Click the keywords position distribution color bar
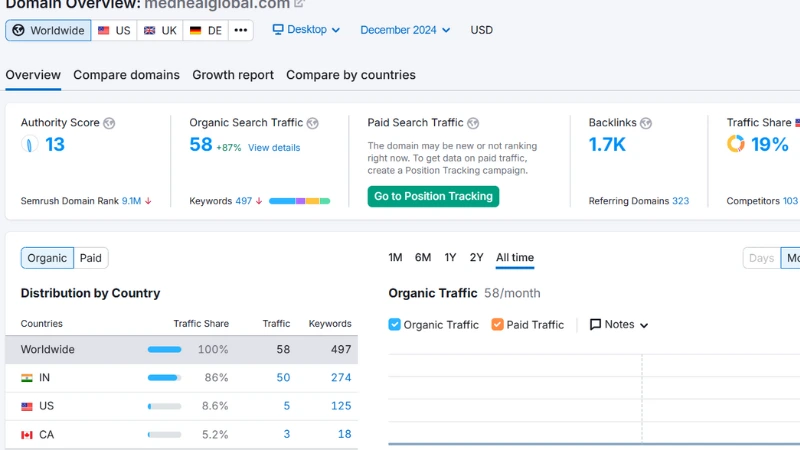Screen dimensions: 800x450 point(299,201)
